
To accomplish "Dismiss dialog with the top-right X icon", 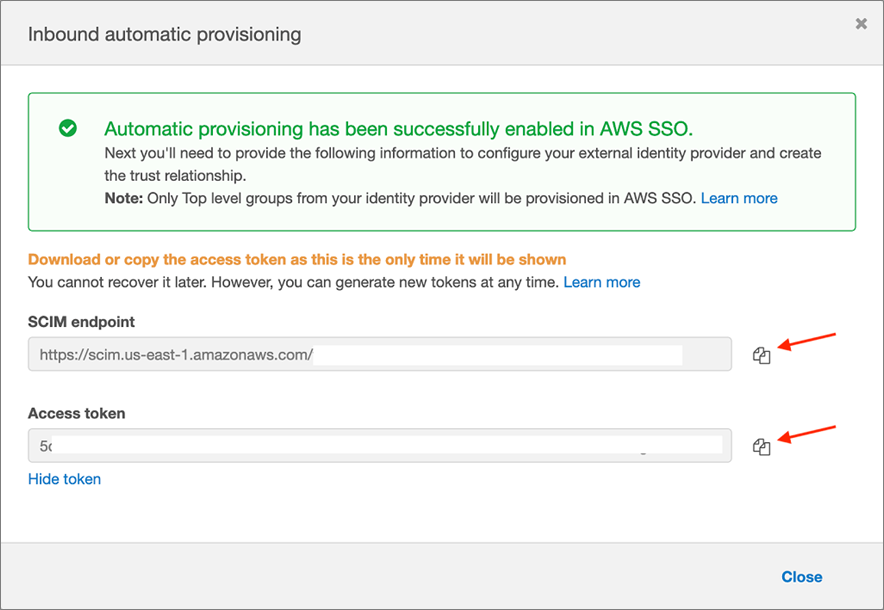I will pos(861,24).
